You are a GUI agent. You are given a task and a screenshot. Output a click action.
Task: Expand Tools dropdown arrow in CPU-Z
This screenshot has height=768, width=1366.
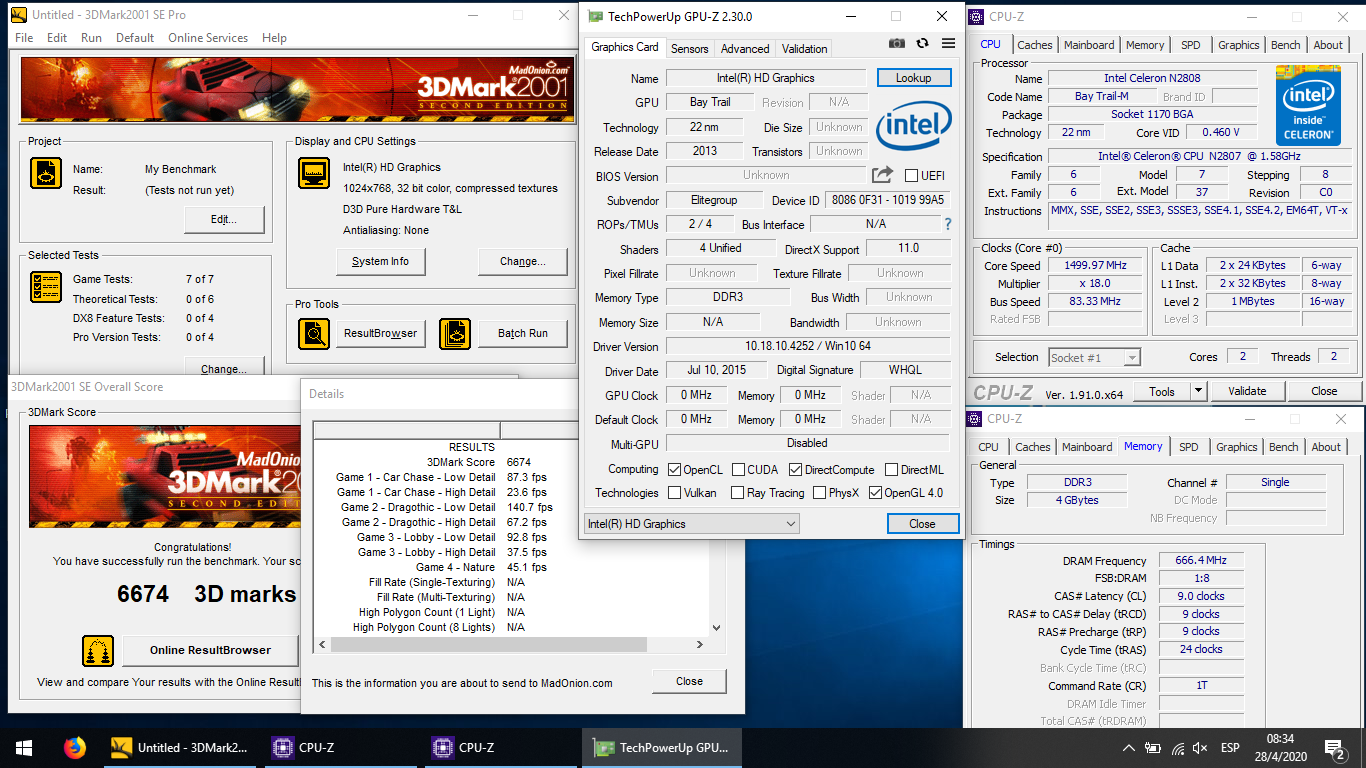click(x=1198, y=391)
